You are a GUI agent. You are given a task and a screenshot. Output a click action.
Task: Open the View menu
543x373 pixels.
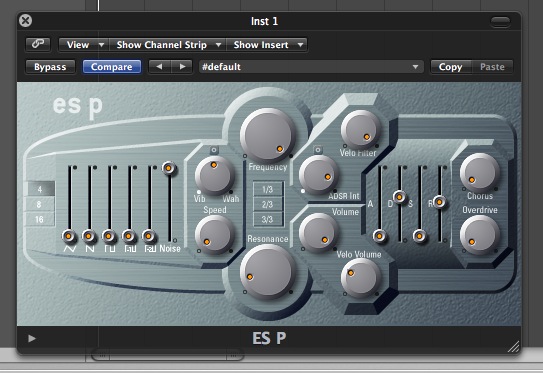[83, 45]
